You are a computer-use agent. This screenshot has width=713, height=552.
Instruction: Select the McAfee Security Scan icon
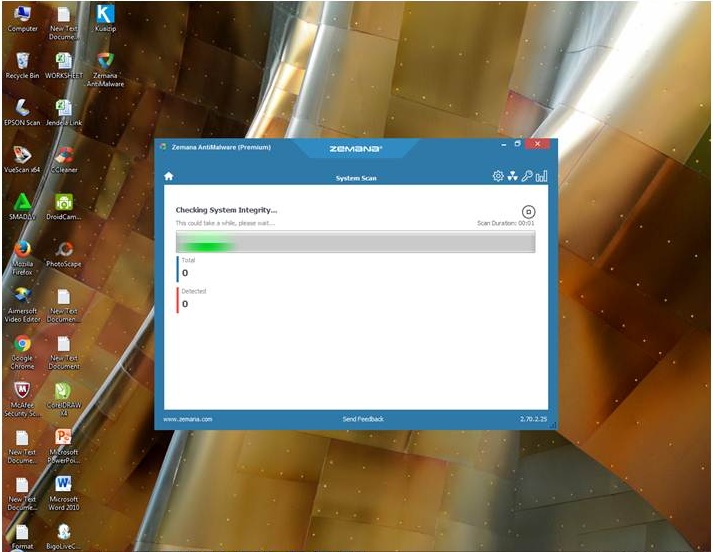pos(22,400)
